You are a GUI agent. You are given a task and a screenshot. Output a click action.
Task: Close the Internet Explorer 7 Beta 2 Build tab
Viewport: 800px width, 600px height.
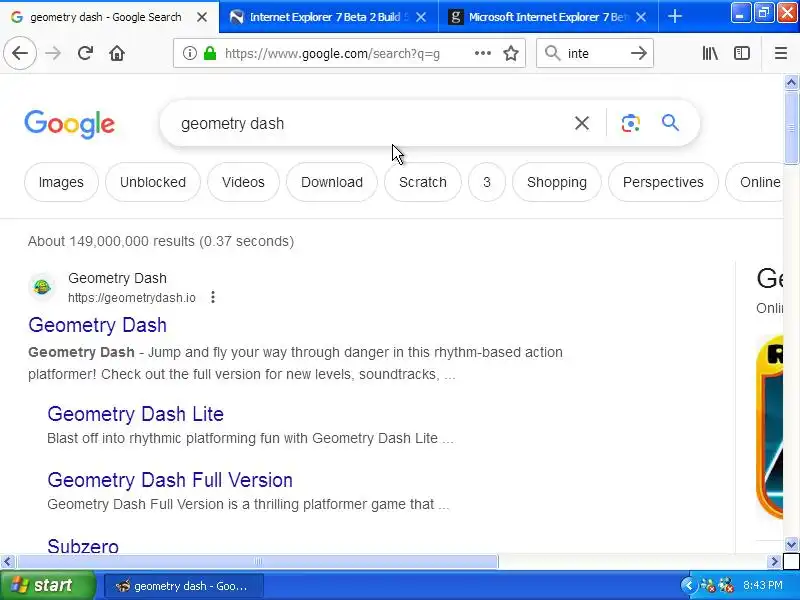pos(421,17)
